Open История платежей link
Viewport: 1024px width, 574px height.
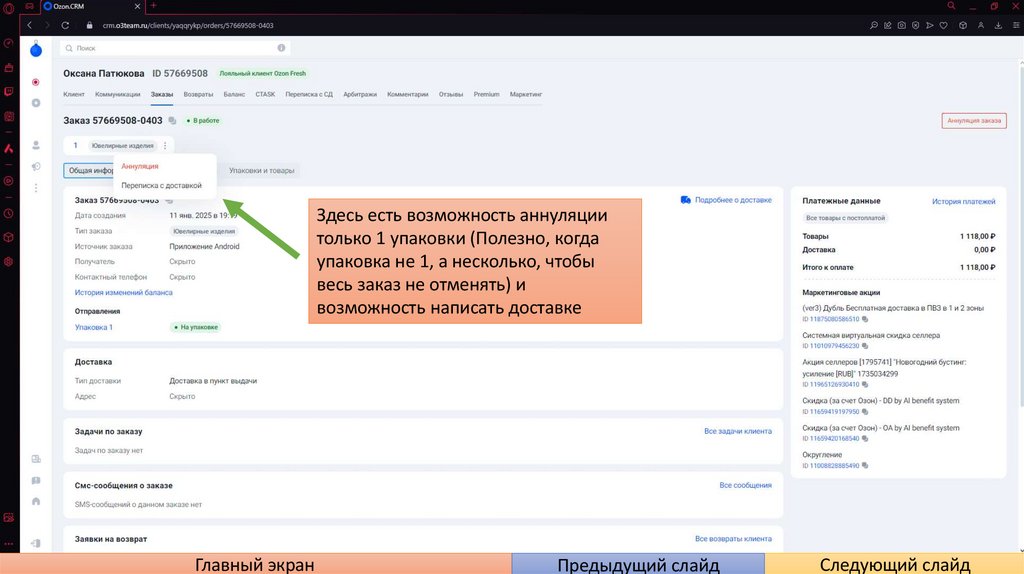pyautogui.click(x=963, y=202)
